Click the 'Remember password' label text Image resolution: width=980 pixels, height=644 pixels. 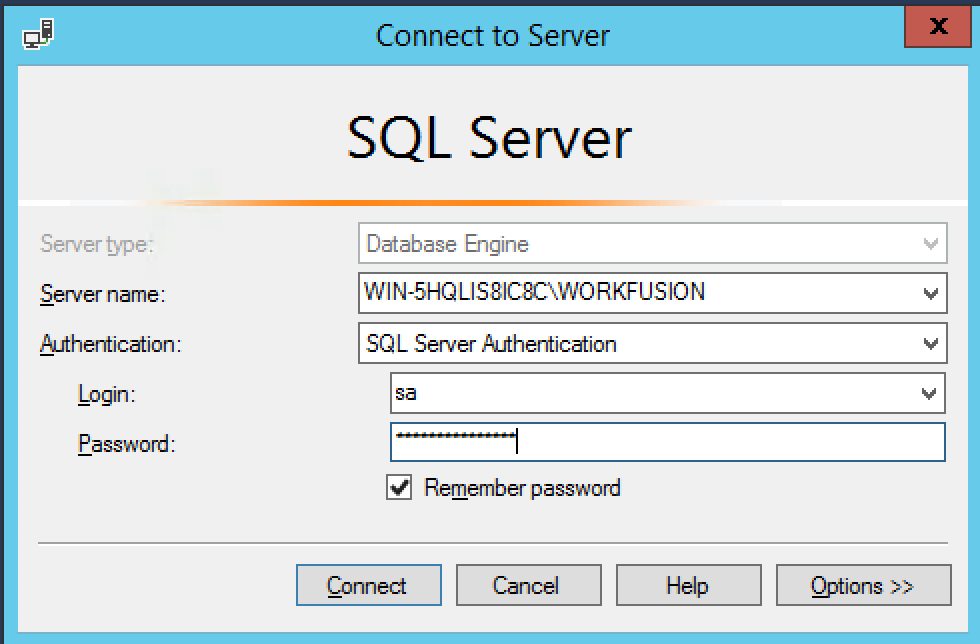click(522, 488)
